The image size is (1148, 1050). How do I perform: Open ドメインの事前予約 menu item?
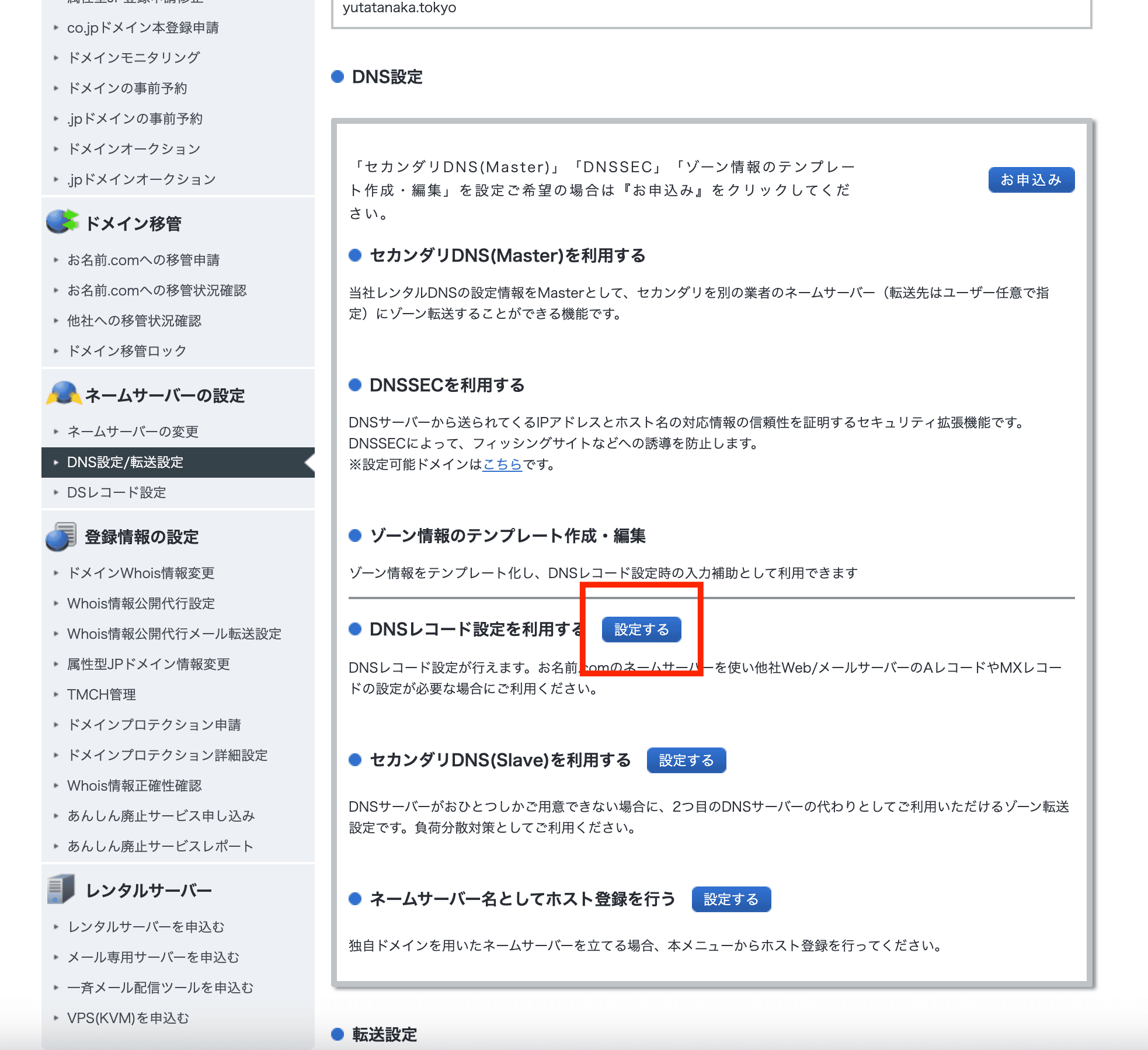click(x=127, y=88)
